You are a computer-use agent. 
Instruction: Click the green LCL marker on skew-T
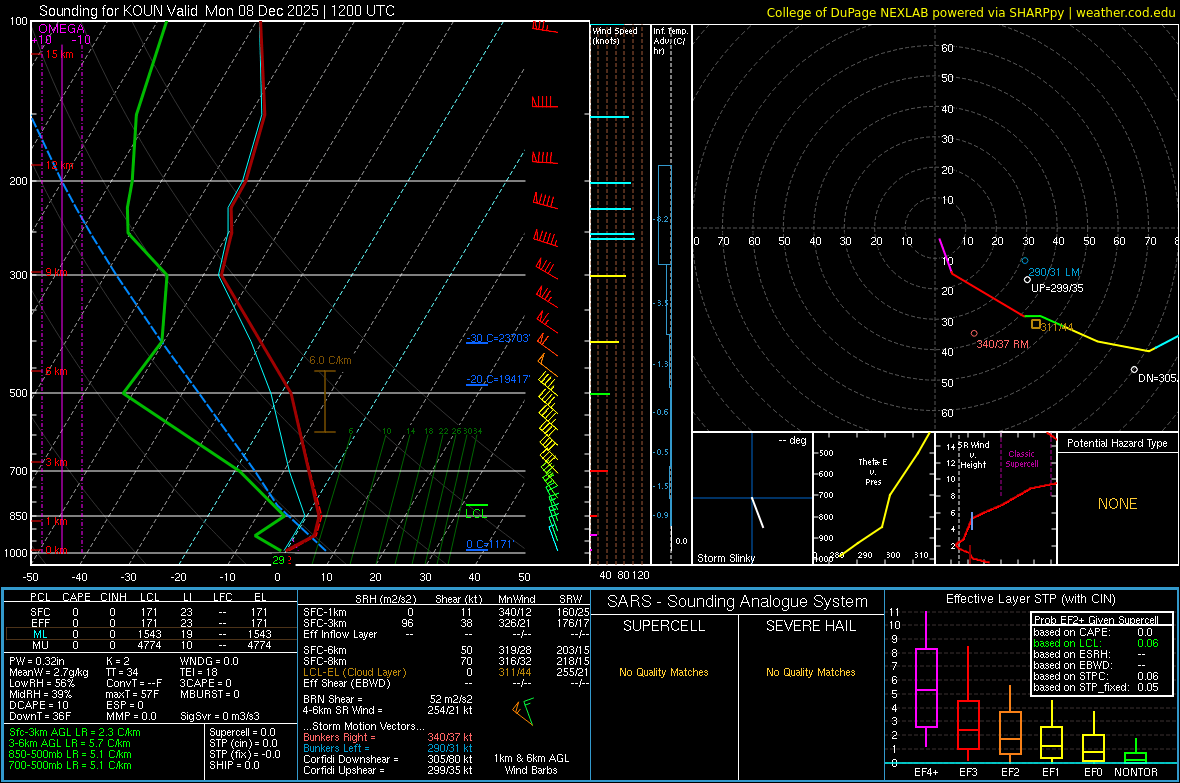pyautogui.click(x=476, y=510)
